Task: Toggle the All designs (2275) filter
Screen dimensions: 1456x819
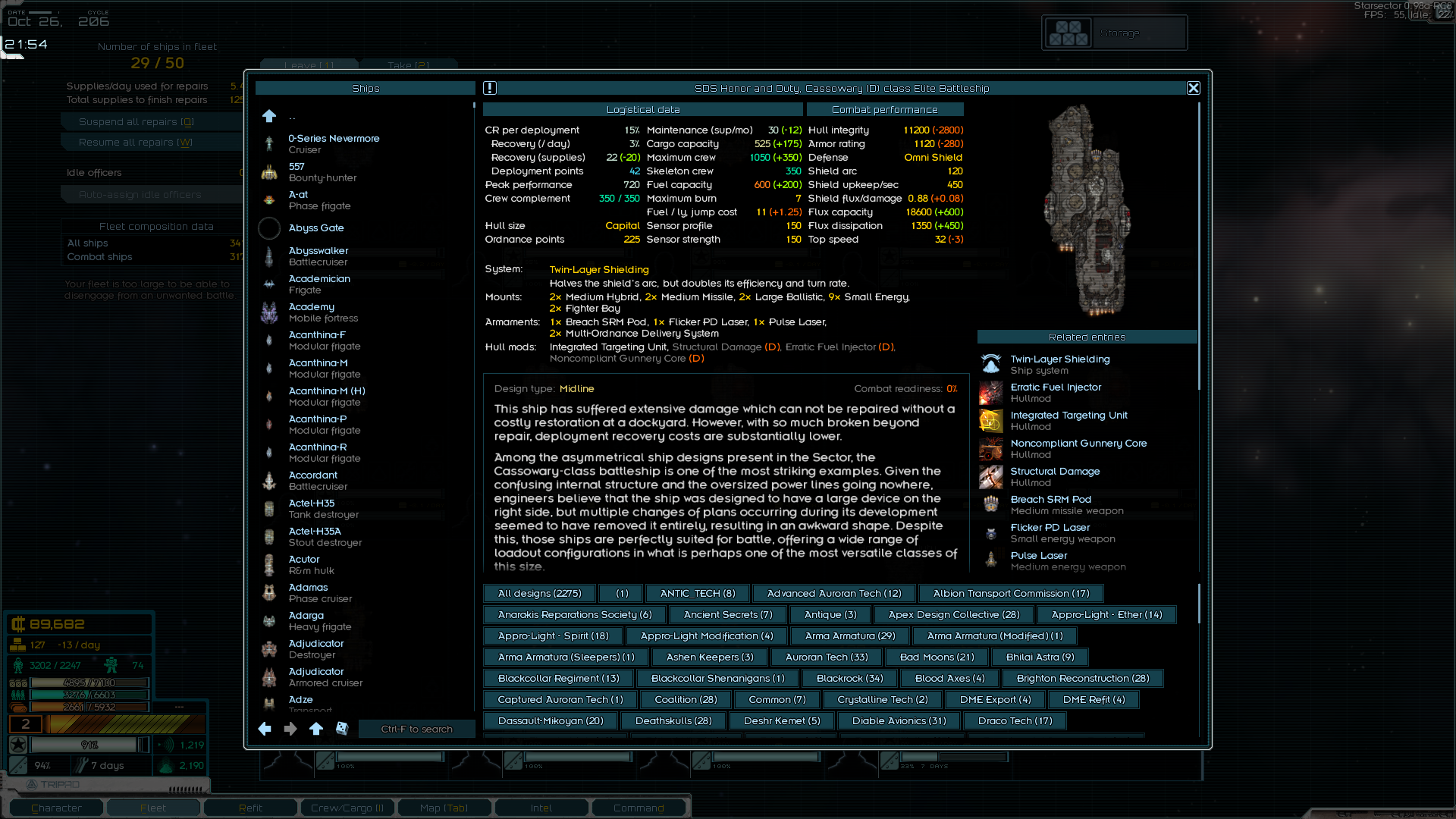Action: tap(539, 594)
